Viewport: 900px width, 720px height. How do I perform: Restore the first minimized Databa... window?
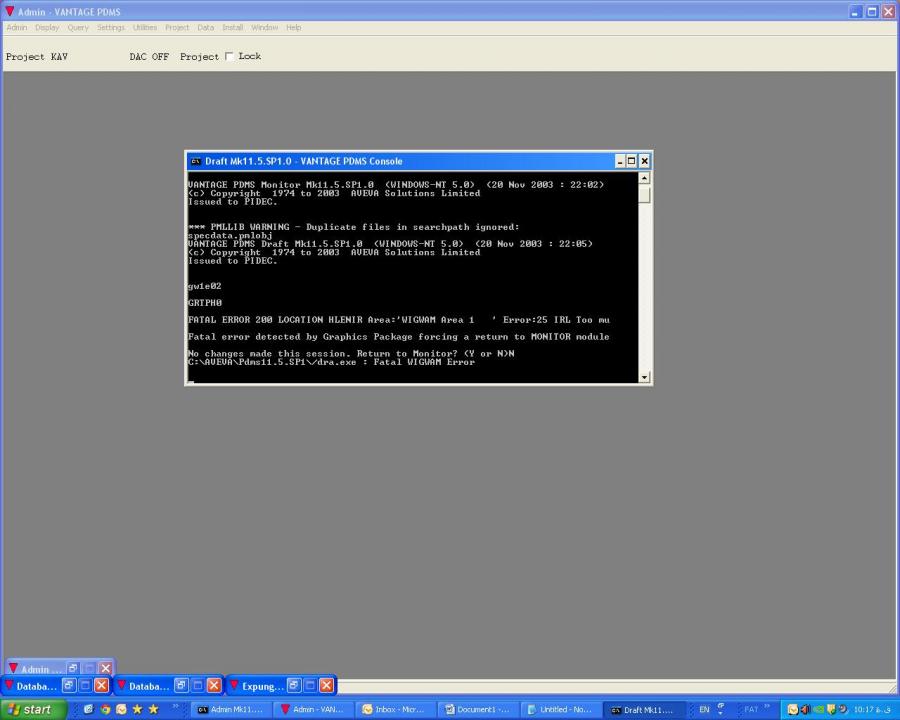(x=69, y=686)
